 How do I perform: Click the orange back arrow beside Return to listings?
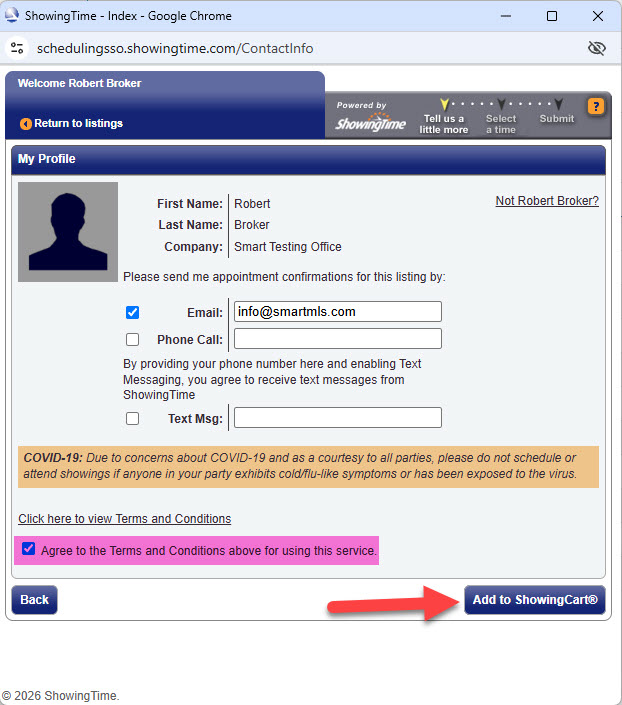(26, 124)
